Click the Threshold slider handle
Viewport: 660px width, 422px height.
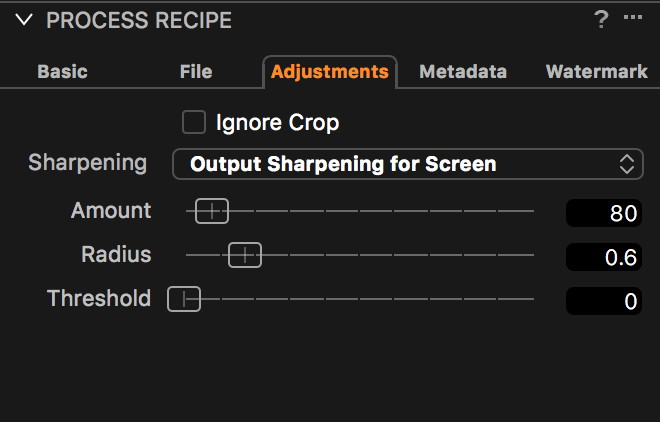184,298
